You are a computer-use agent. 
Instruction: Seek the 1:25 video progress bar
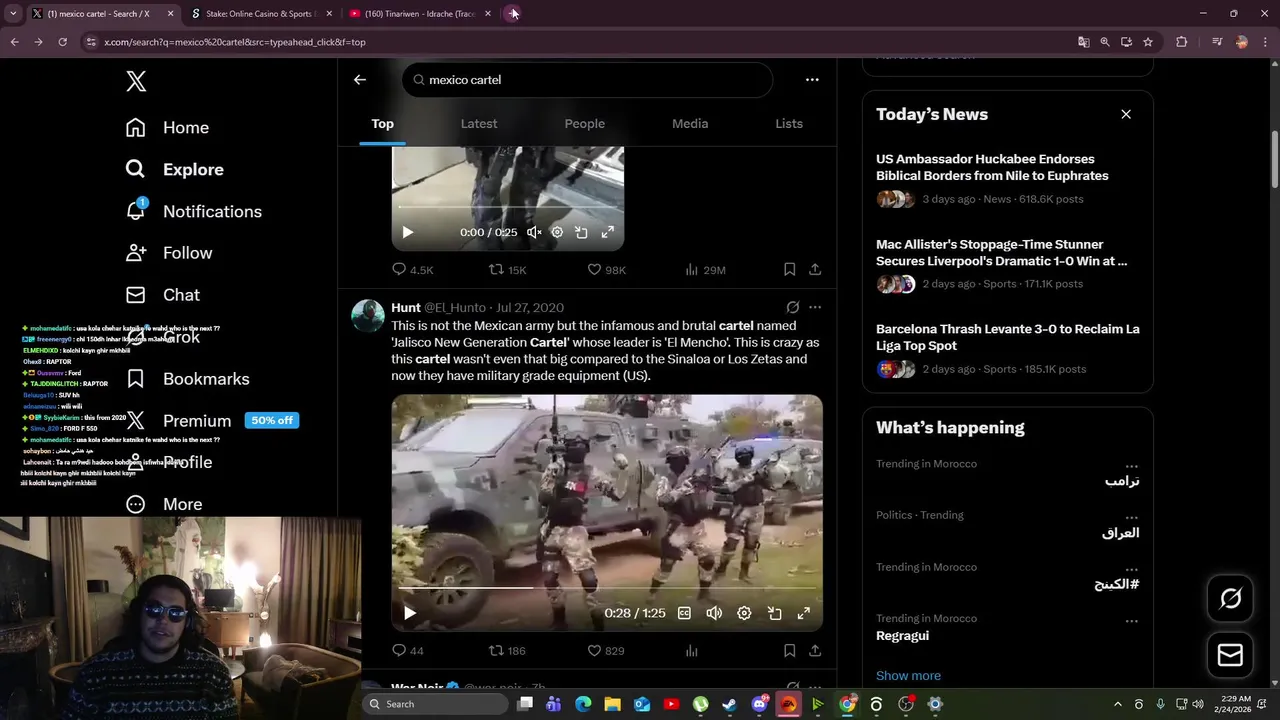click(x=607, y=588)
